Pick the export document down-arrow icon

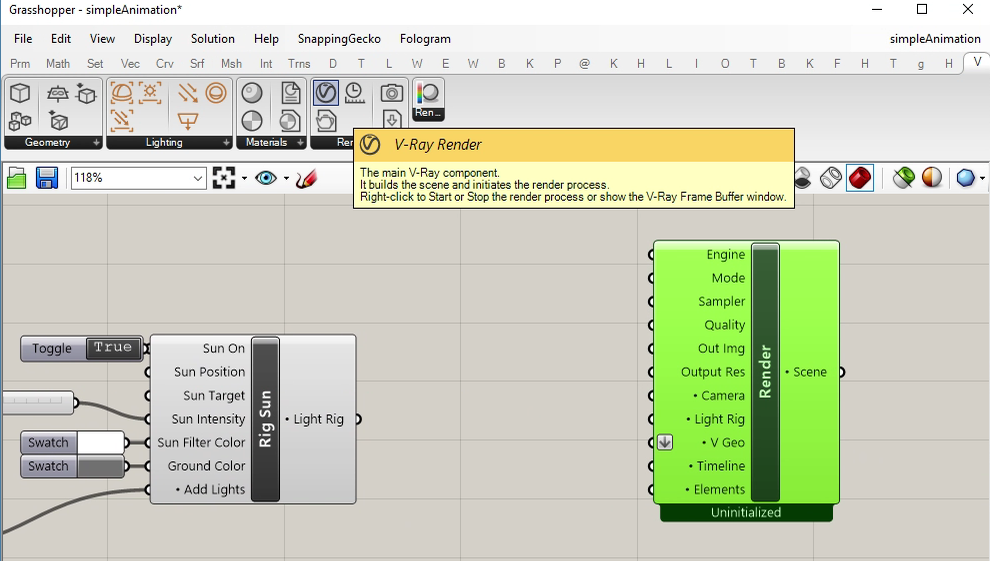point(392,119)
